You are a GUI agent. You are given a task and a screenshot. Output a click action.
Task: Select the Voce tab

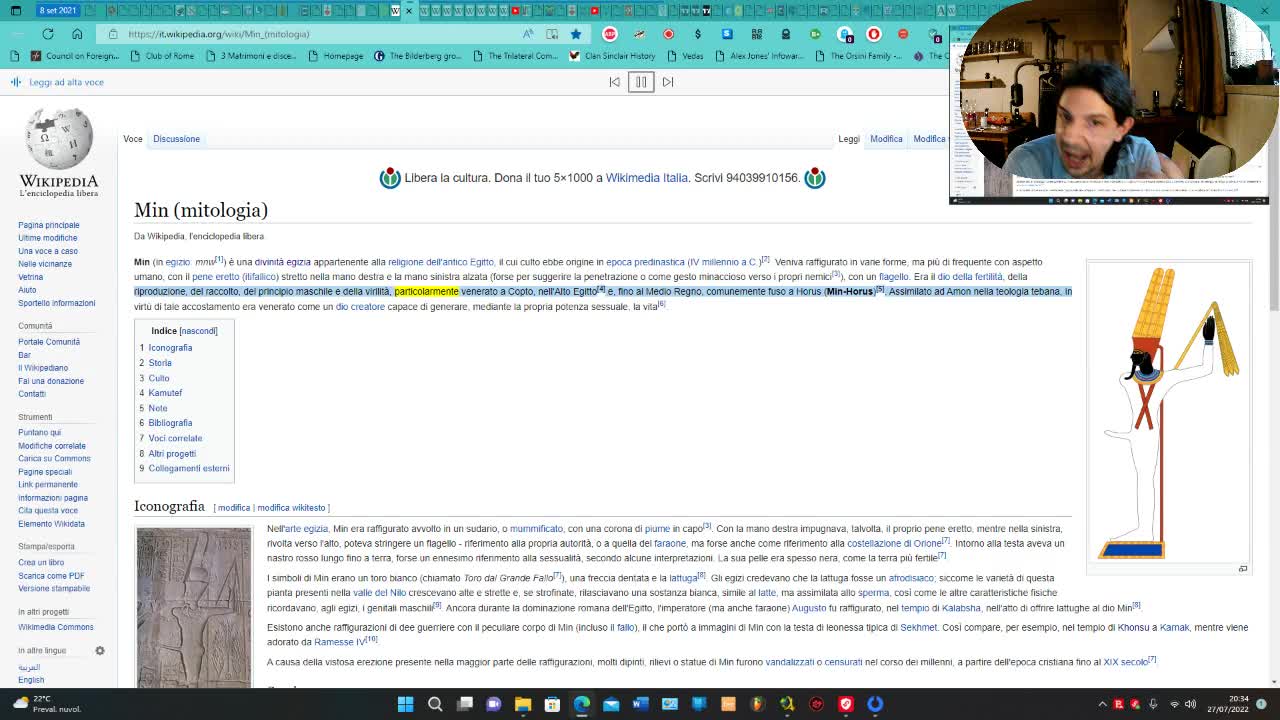[133, 139]
